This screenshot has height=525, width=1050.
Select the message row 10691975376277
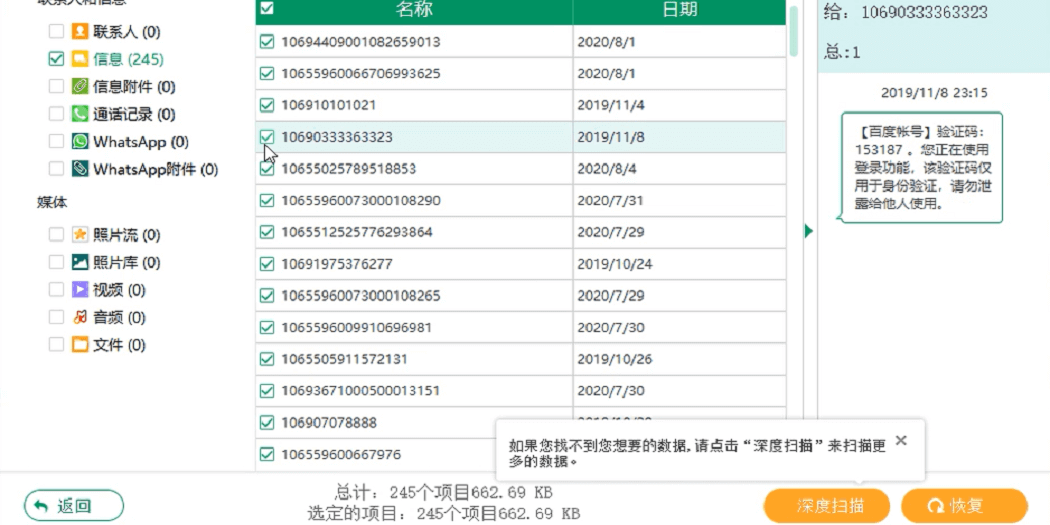pos(520,264)
